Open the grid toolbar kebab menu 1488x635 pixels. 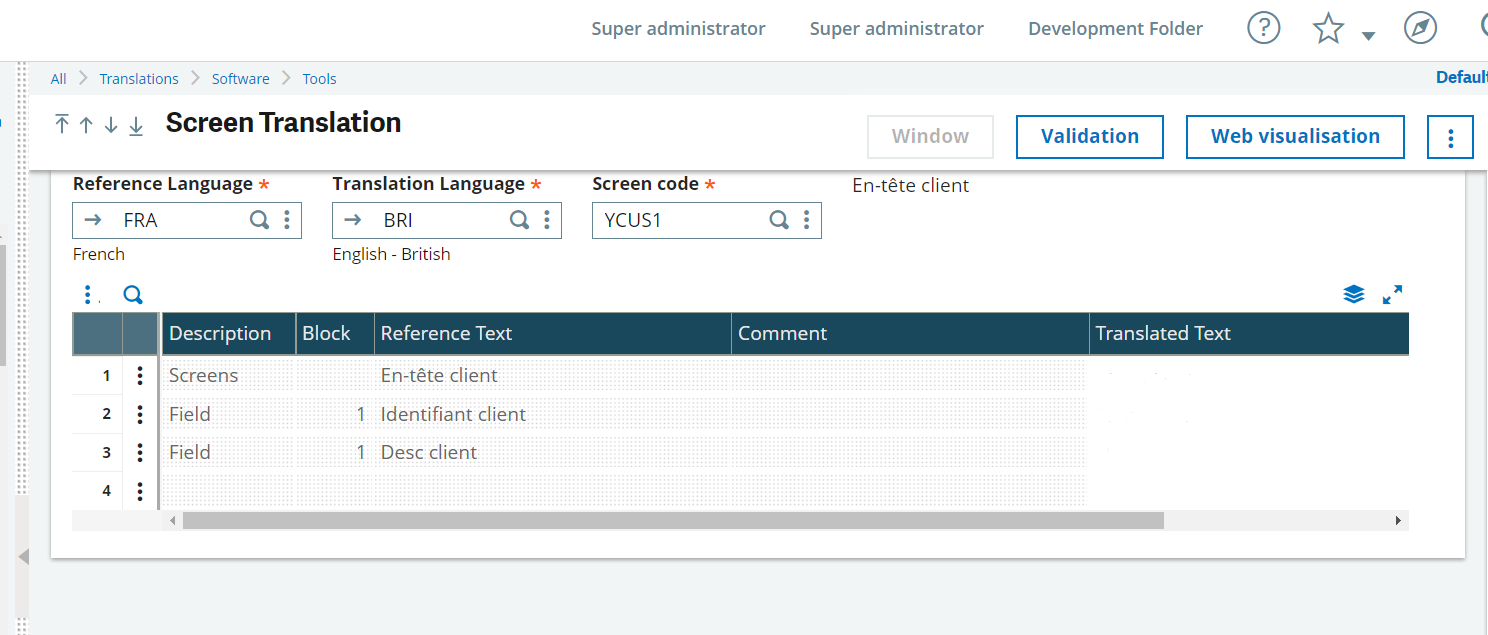88,294
